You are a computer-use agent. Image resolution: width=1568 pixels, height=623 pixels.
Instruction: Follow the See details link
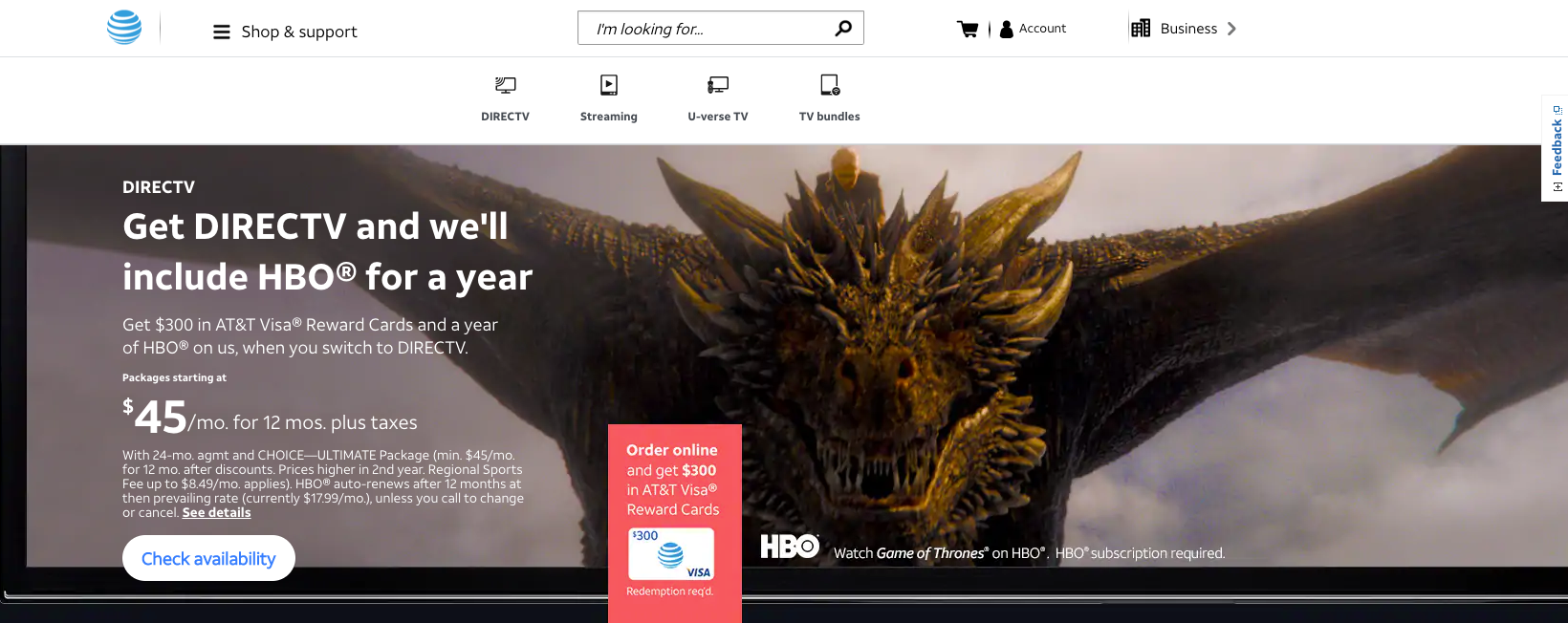click(x=216, y=513)
